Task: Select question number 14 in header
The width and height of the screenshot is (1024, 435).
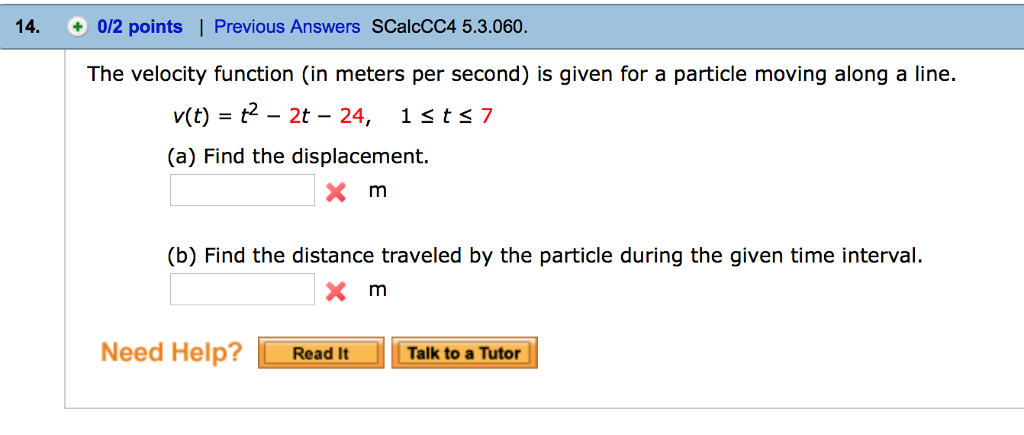Action: pos(29,27)
